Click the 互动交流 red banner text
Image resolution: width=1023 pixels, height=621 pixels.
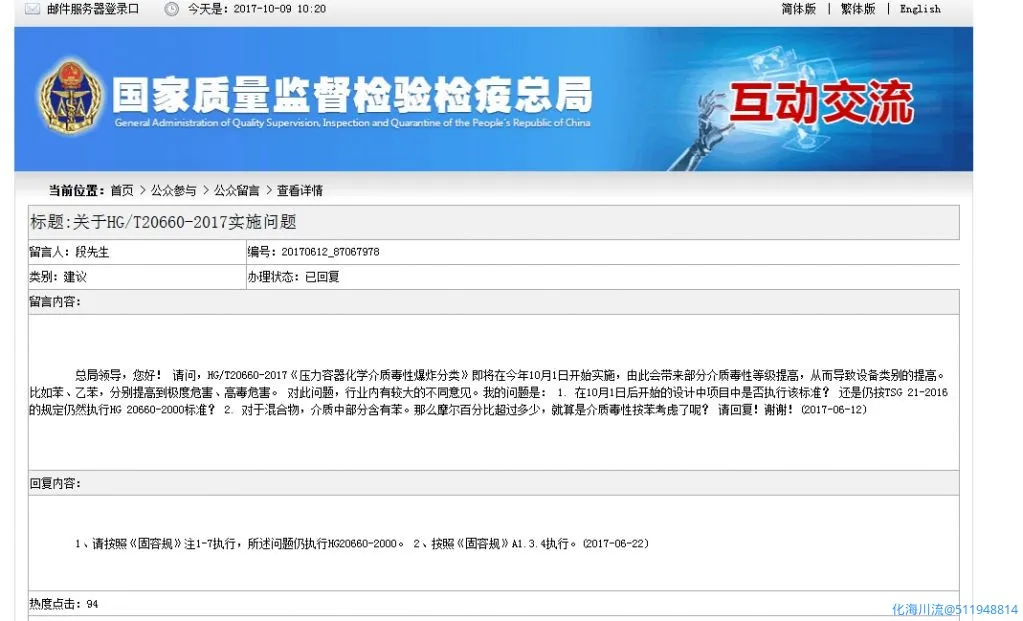point(820,103)
